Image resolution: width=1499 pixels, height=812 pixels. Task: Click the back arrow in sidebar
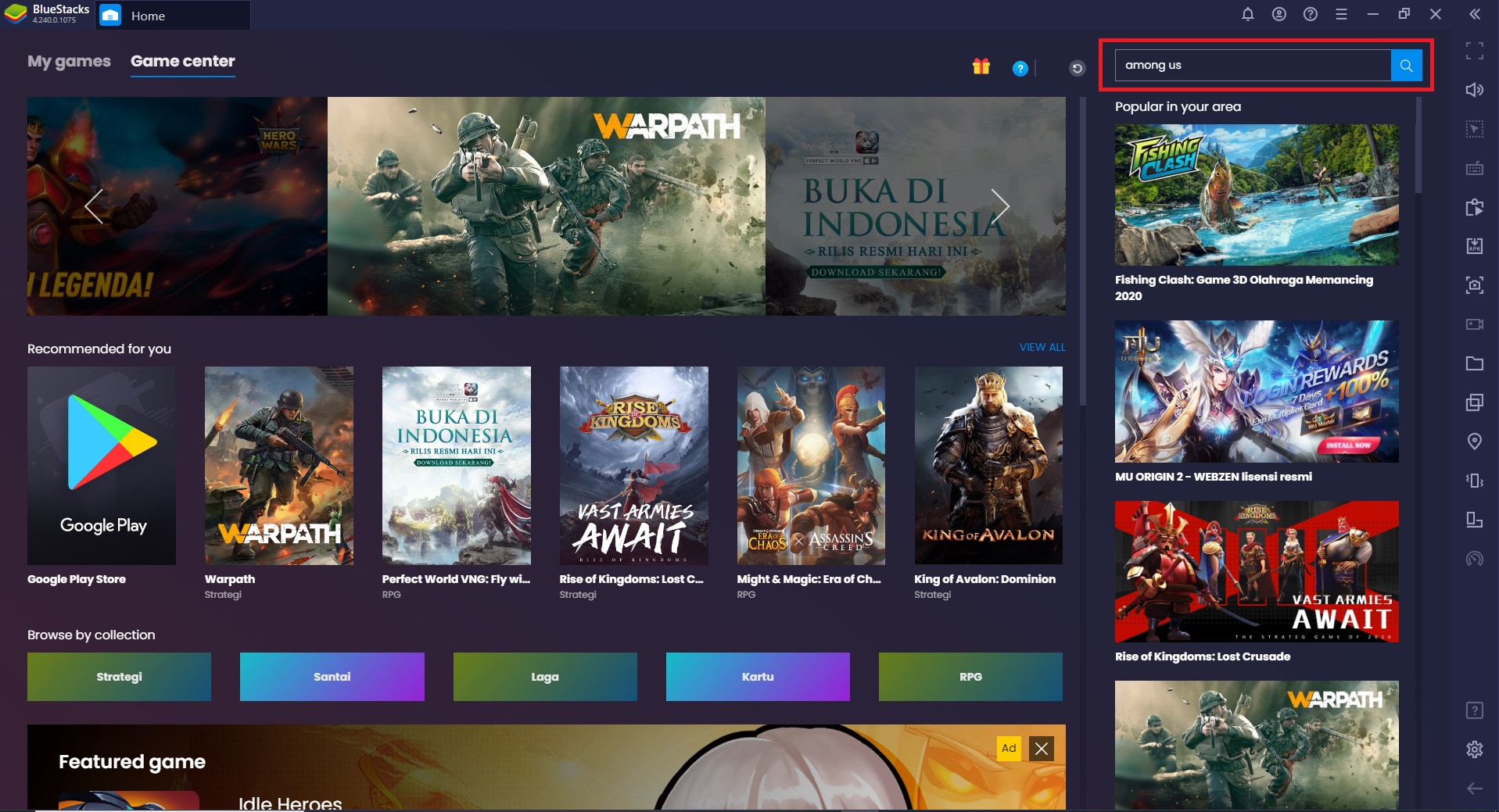click(1475, 789)
